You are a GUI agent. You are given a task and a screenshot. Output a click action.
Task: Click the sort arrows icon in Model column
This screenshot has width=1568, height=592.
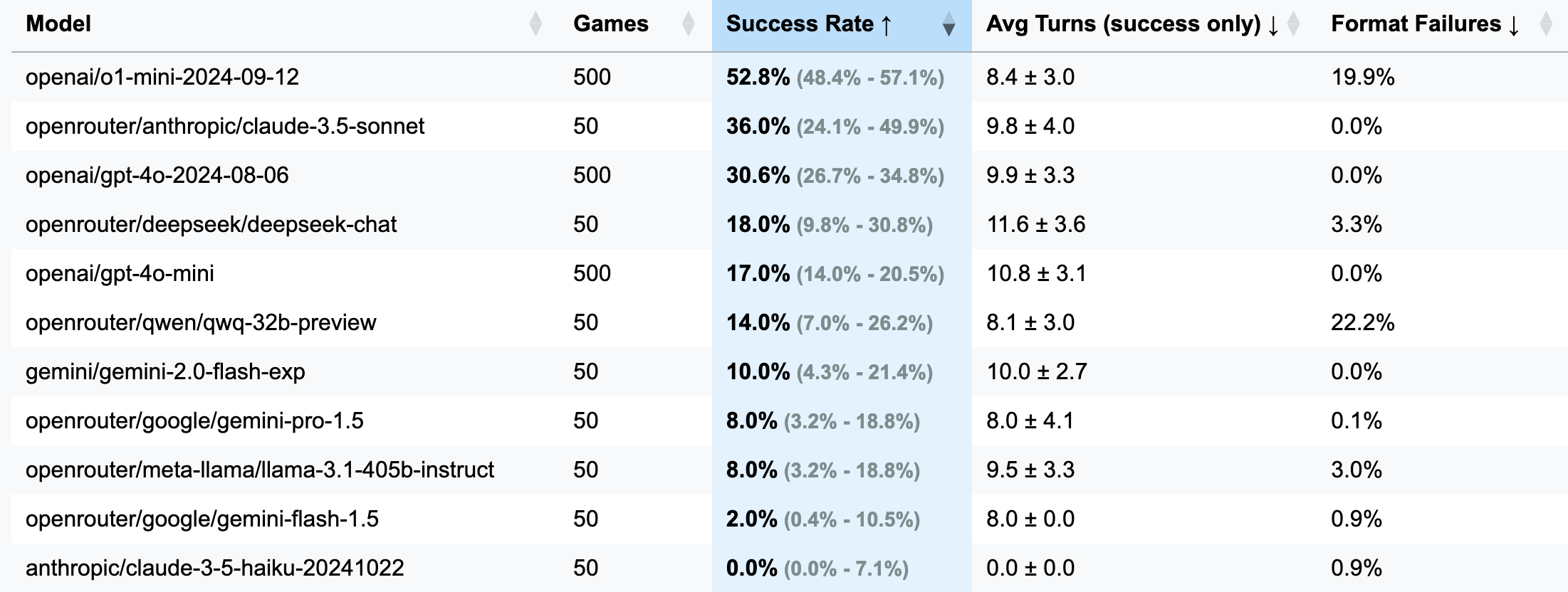(x=535, y=24)
